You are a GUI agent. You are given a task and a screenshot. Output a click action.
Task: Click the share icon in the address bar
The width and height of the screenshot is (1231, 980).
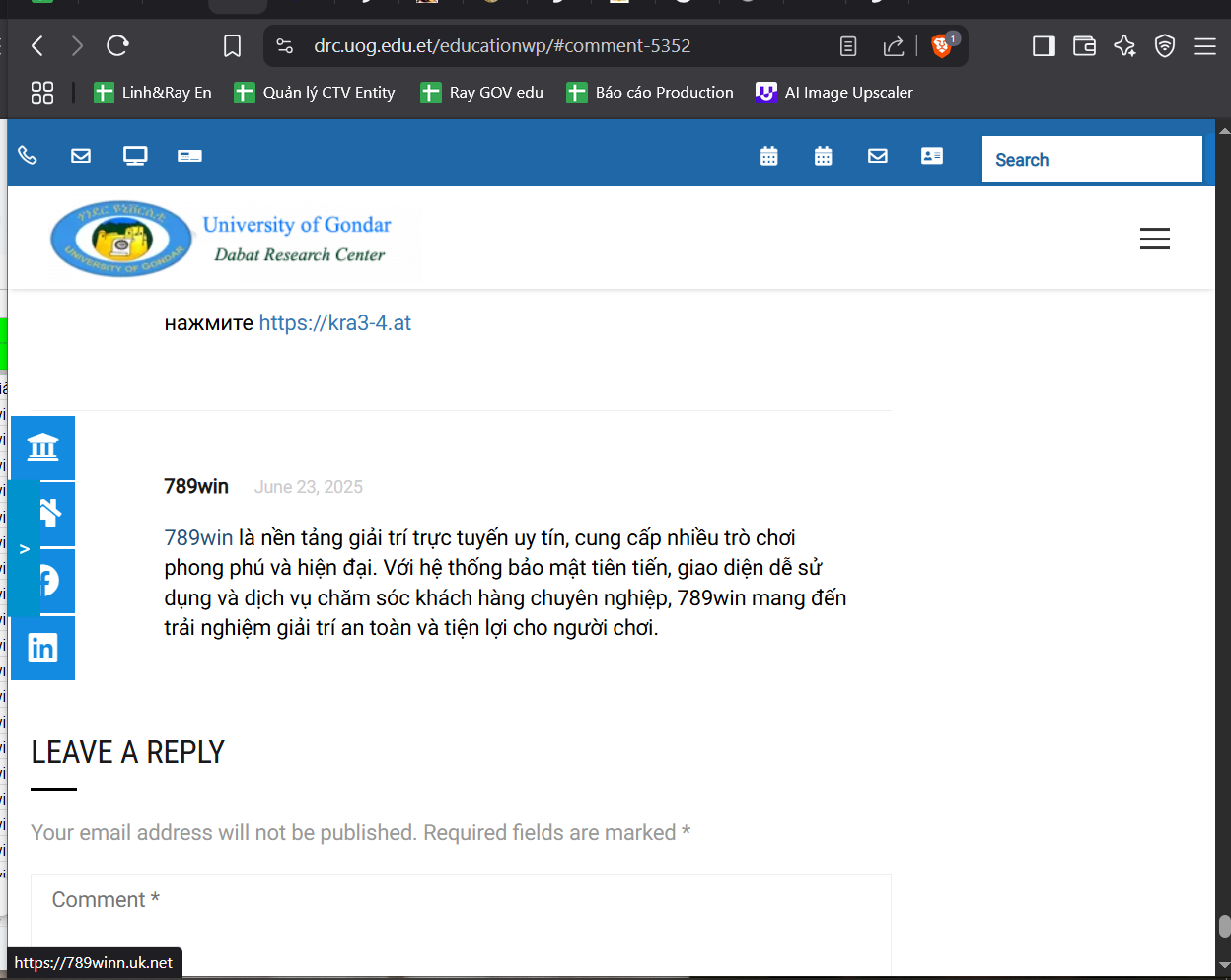[x=894, y=45]
